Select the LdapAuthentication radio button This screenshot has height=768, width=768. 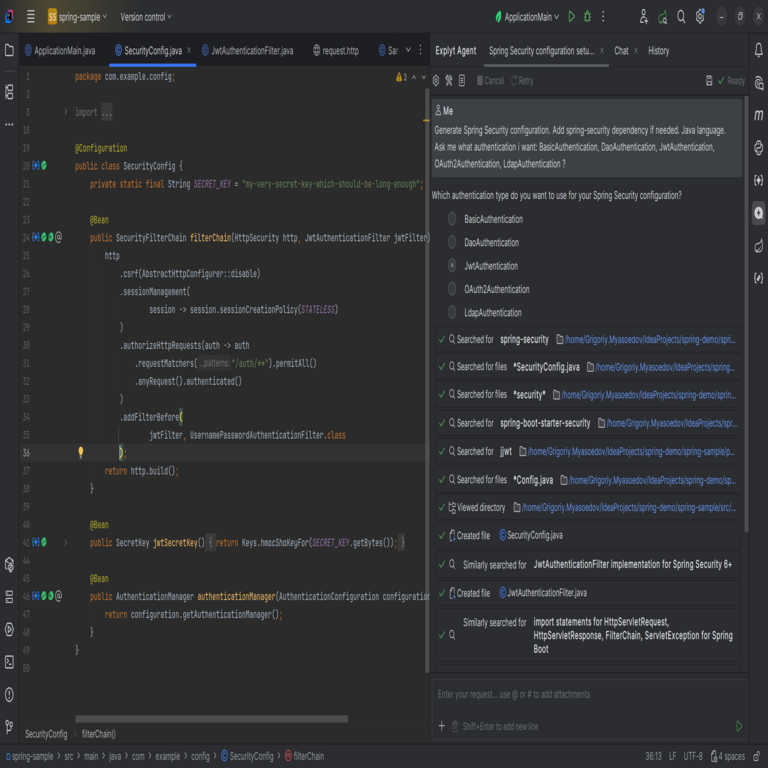pyautogui.click(x=452, y=312)
